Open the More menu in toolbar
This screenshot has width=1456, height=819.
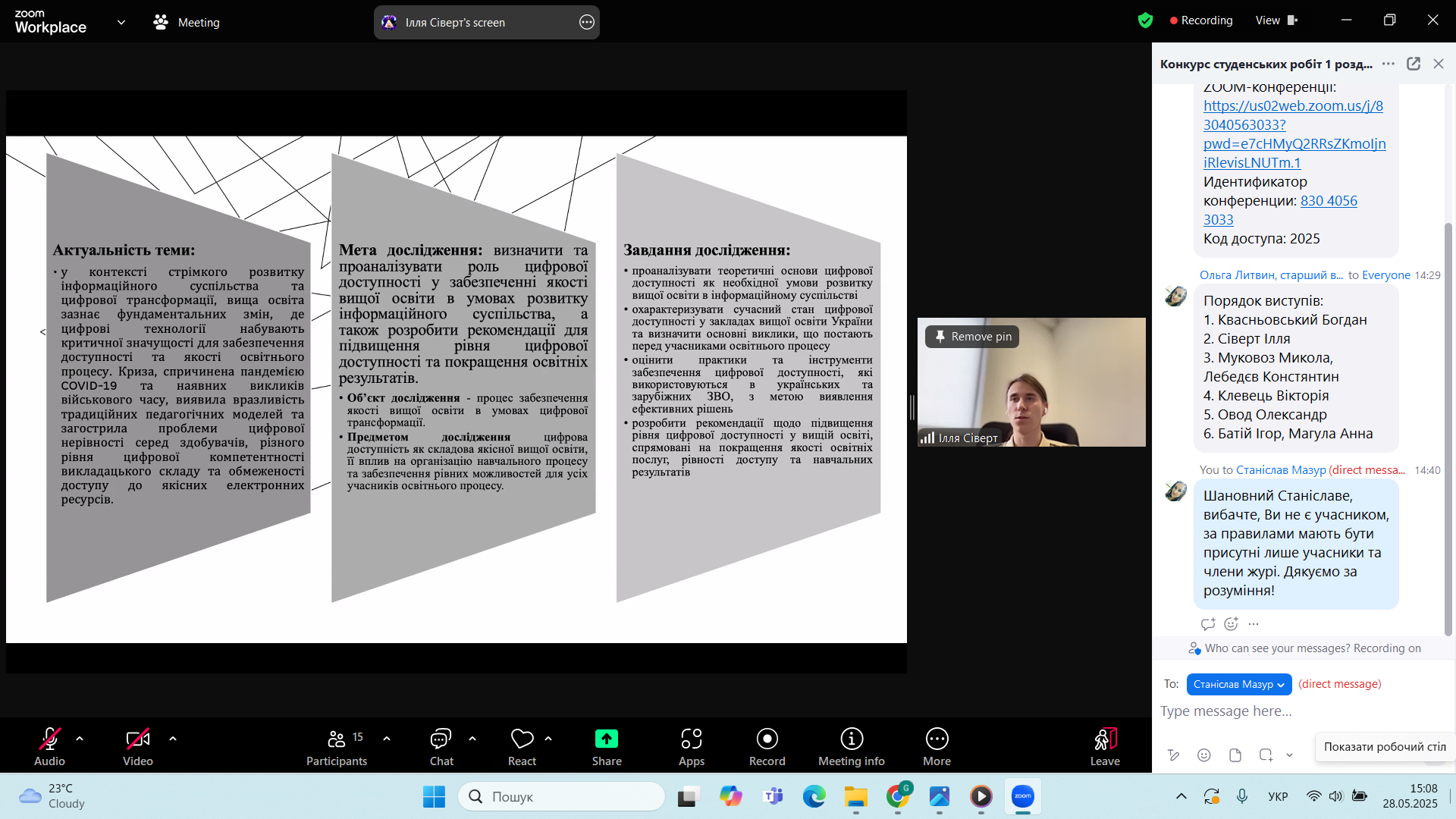tap(937, 747)
